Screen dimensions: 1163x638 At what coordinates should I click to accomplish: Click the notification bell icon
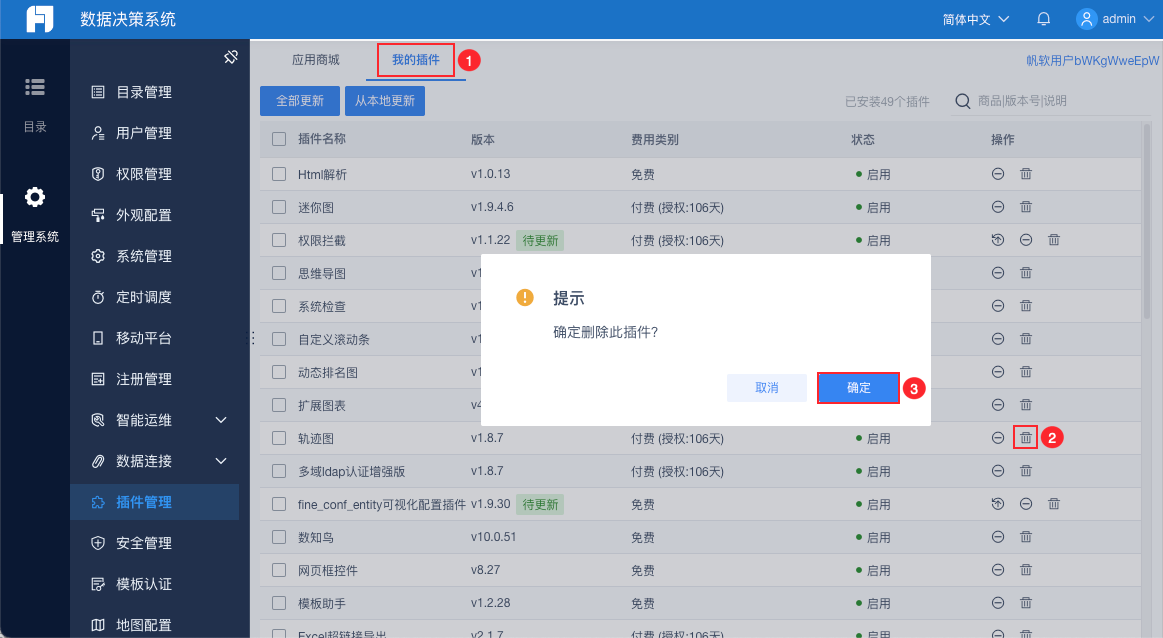pos(1044,19)
